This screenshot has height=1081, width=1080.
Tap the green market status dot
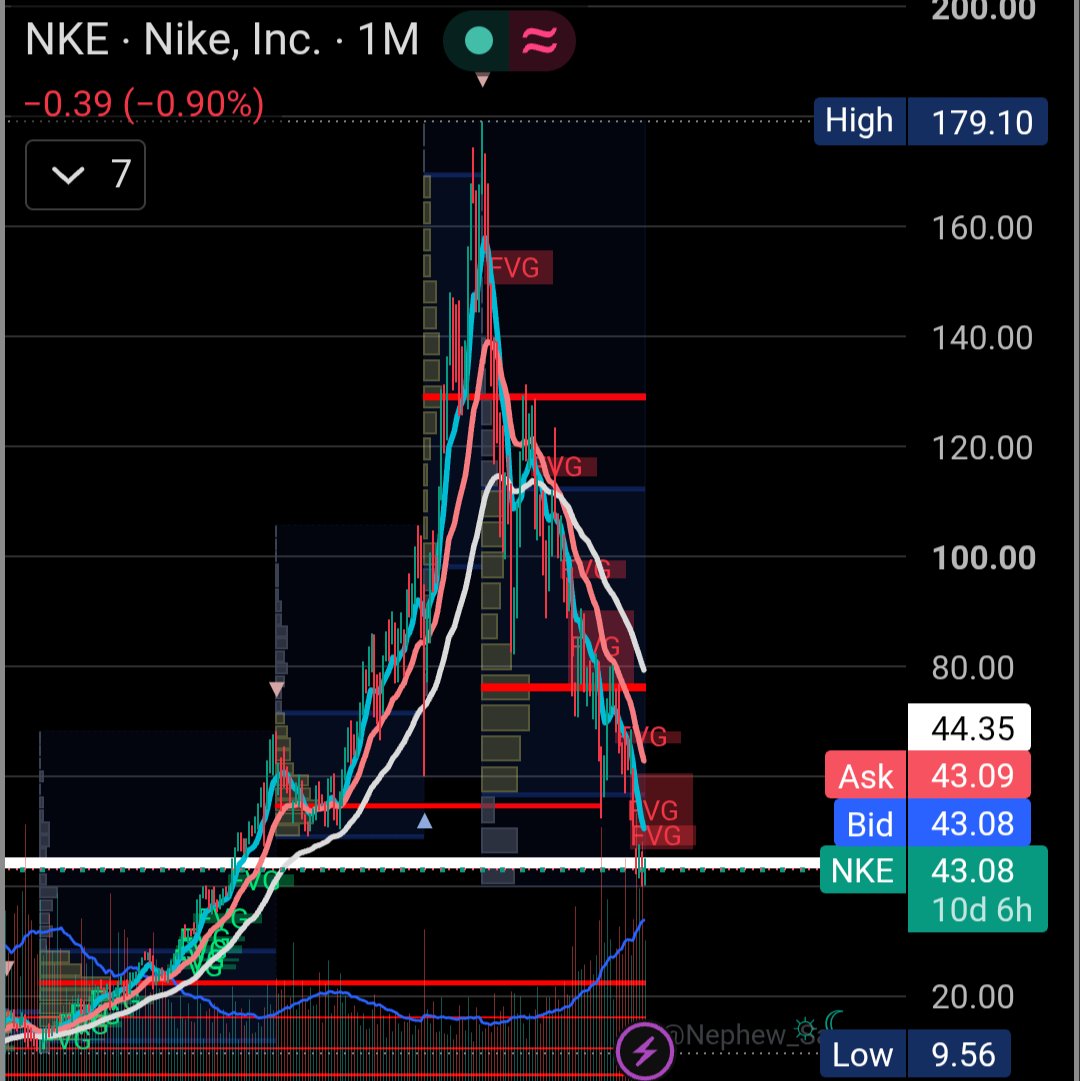pos(478,41)
